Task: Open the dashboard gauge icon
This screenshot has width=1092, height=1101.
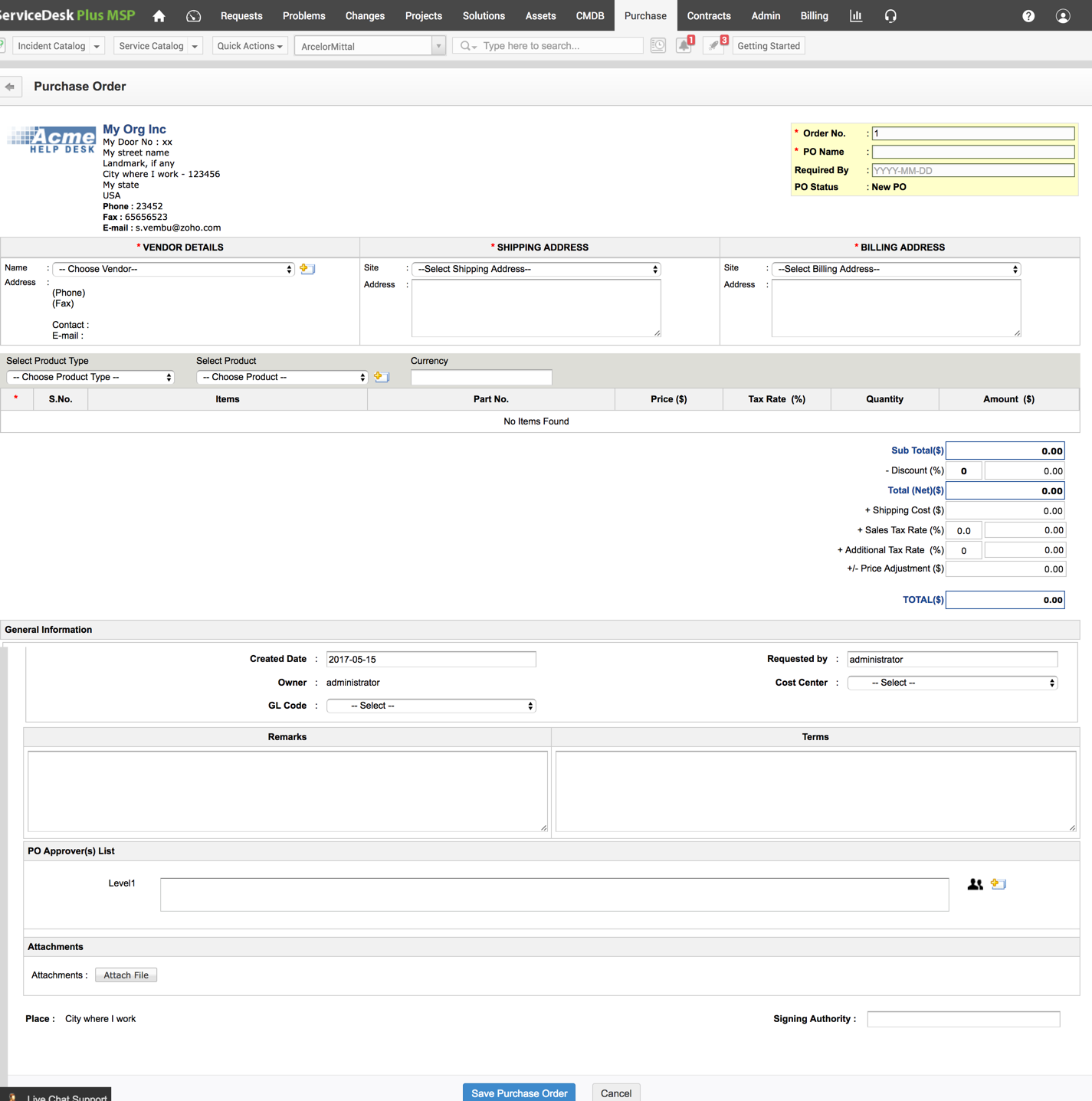Action: coord(193,16)
